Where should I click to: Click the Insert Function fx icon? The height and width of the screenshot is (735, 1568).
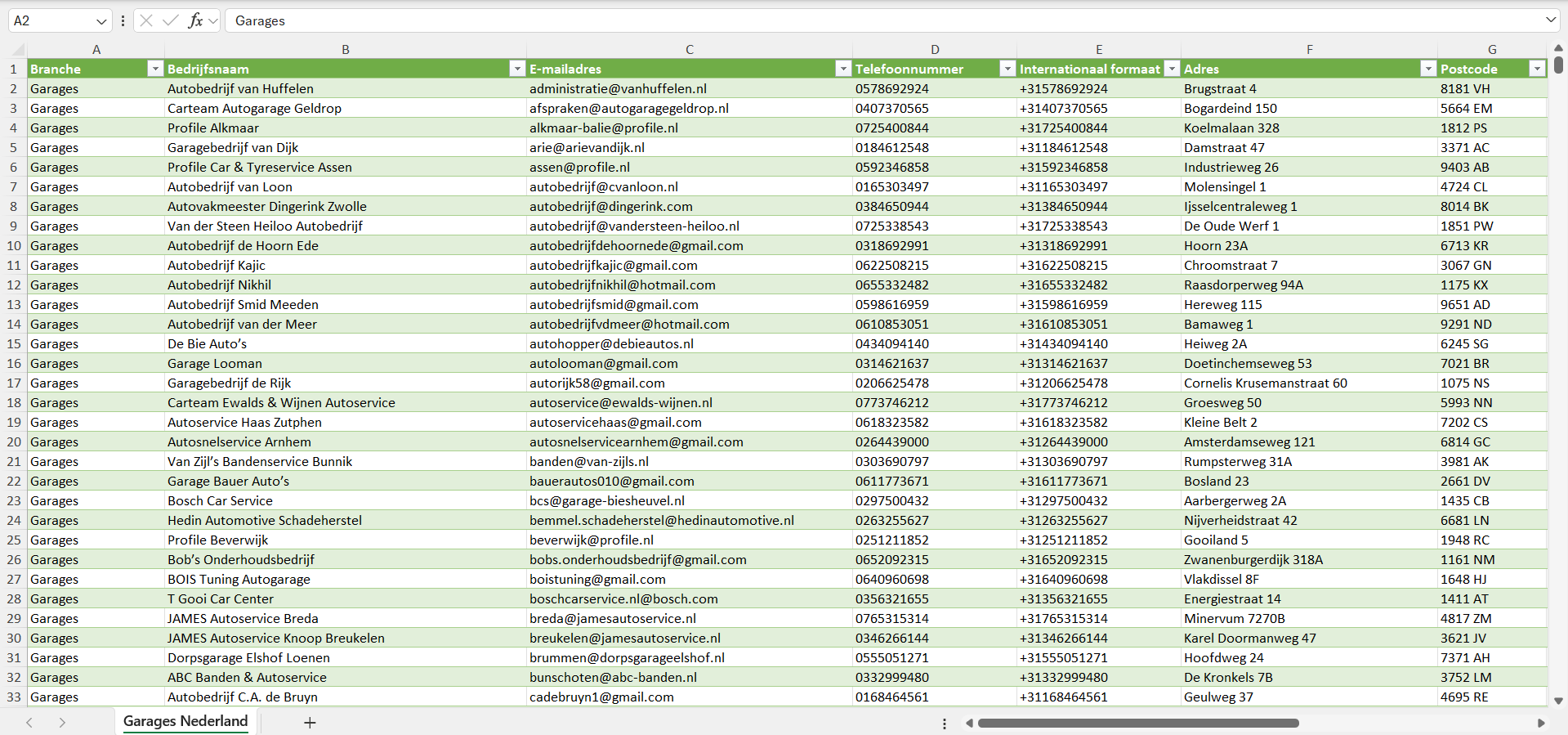point(195,20)
